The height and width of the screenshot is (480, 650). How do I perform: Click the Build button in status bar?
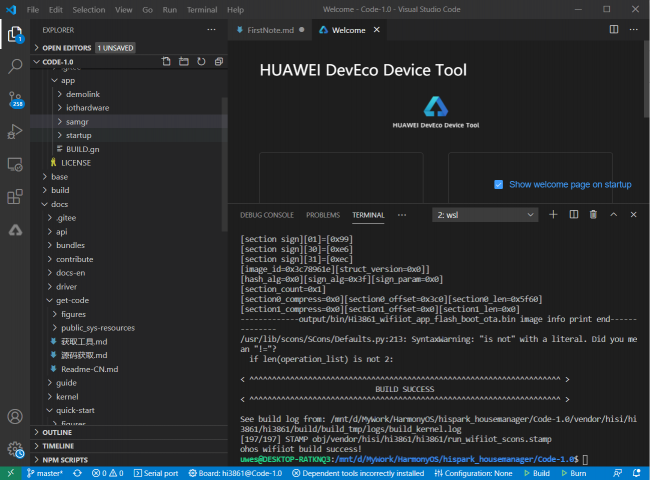[x=537, y=473]
